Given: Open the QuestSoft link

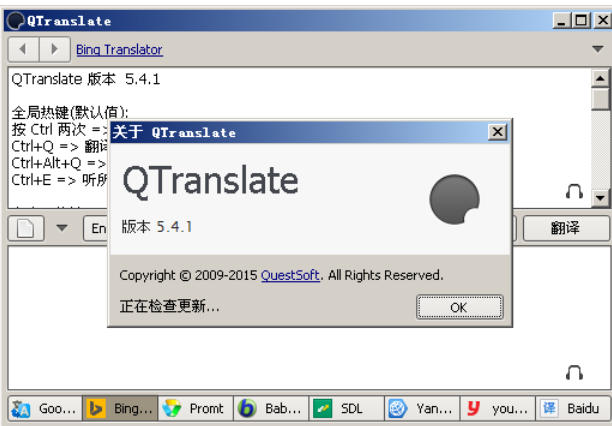Looking at the screenshot, I should coord(290,275).
